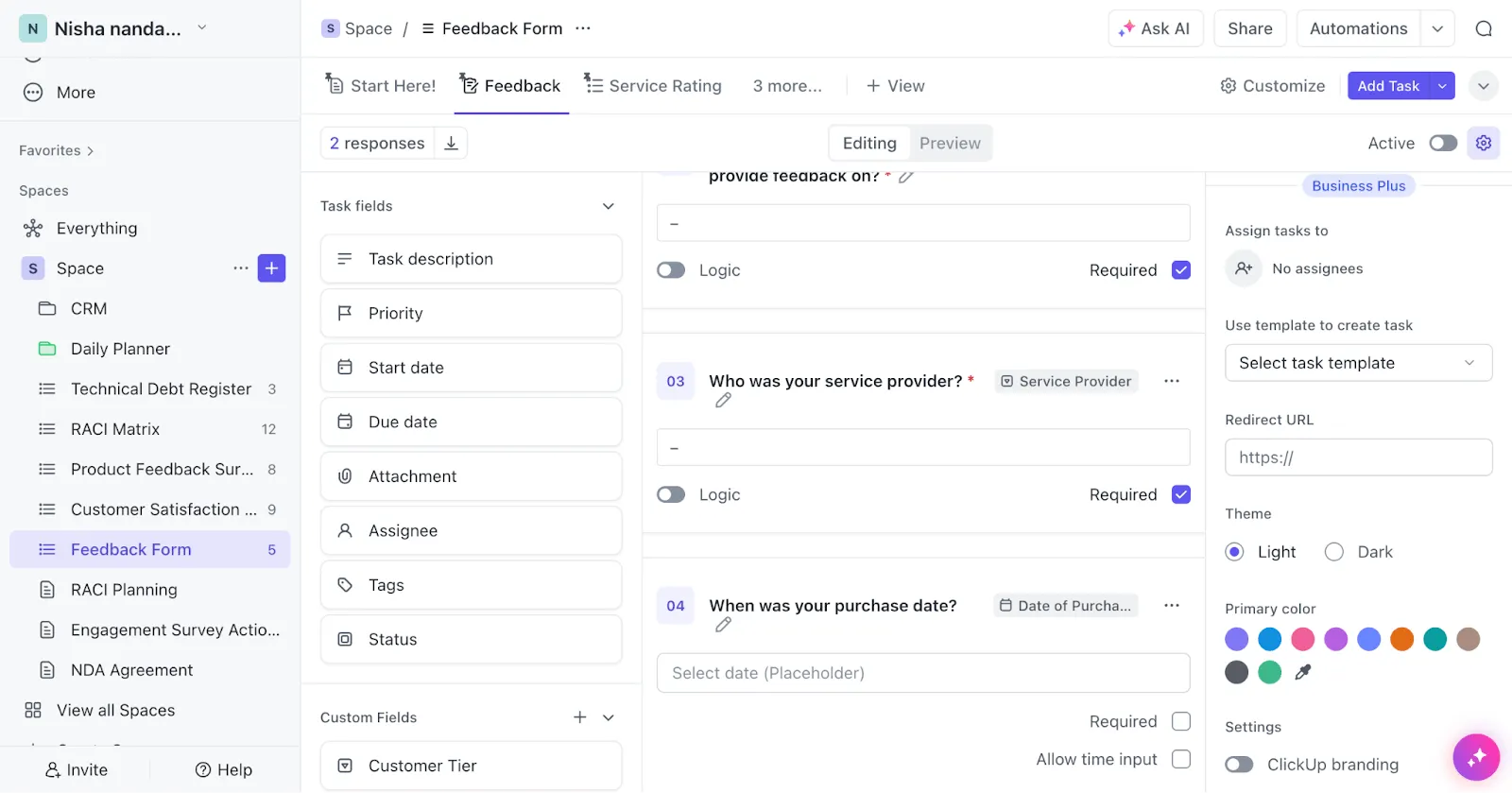The height and width of the screenshot is (793, 1512).
Task: Add a new View
Action: click(895, 86)
